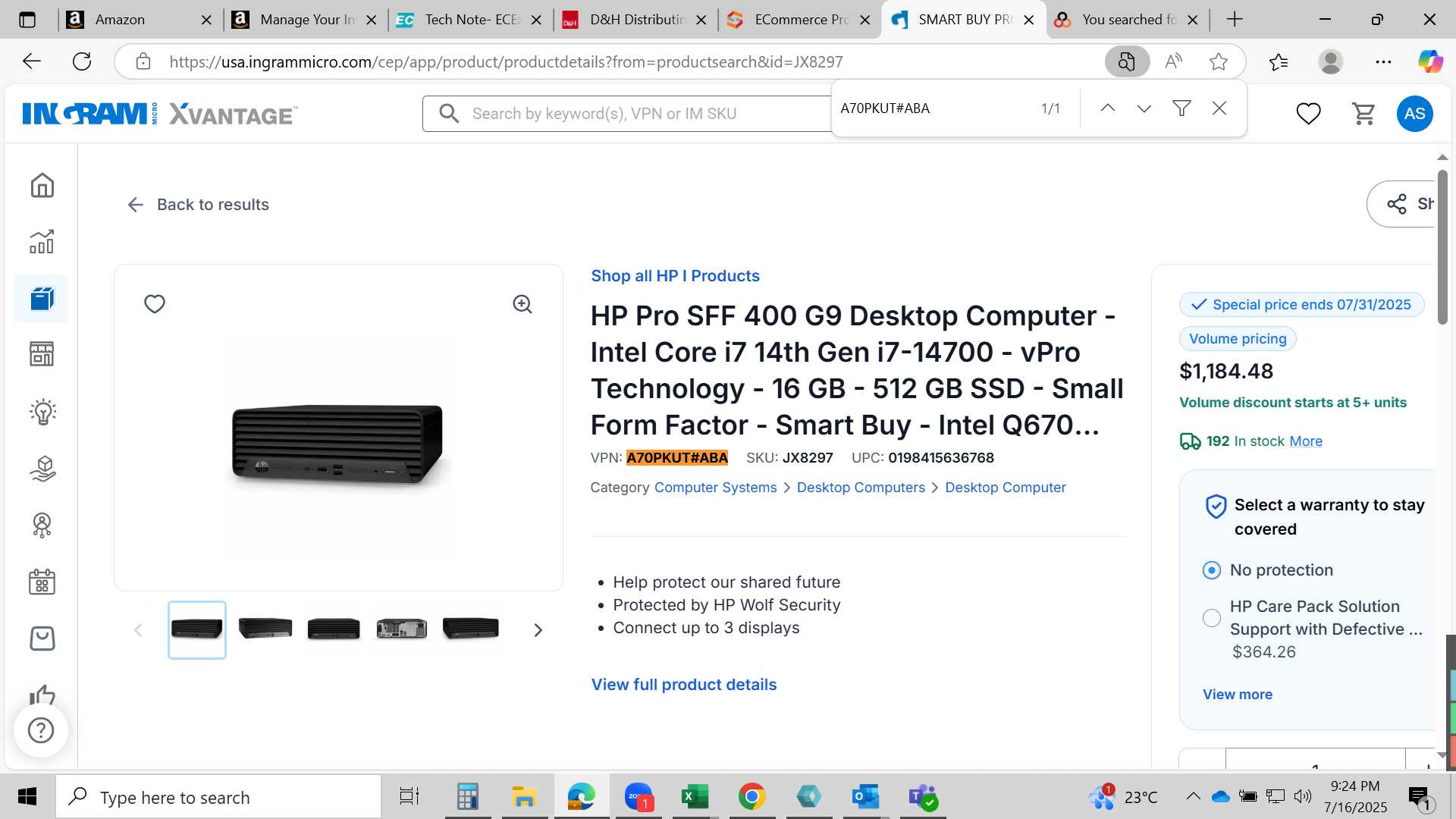Close the find-on-page bar
Viewport: 1456px width, 819px height.
point(1219,108)
